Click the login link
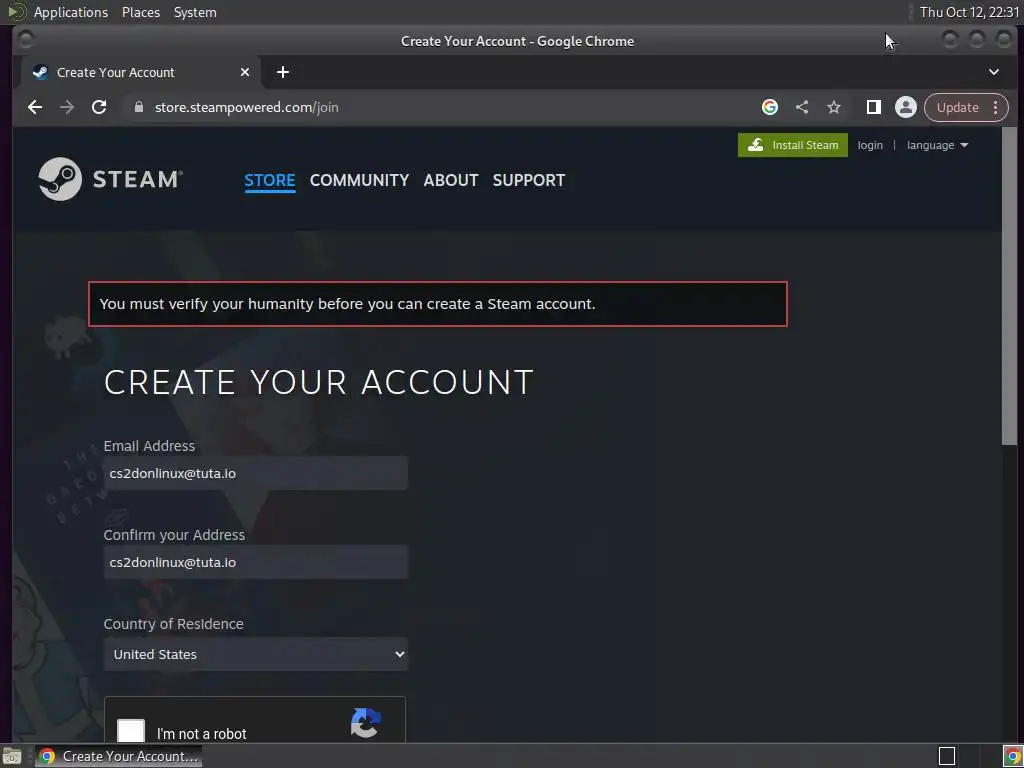The width and height of the screenshot is (1024, 768). (870, 145)
